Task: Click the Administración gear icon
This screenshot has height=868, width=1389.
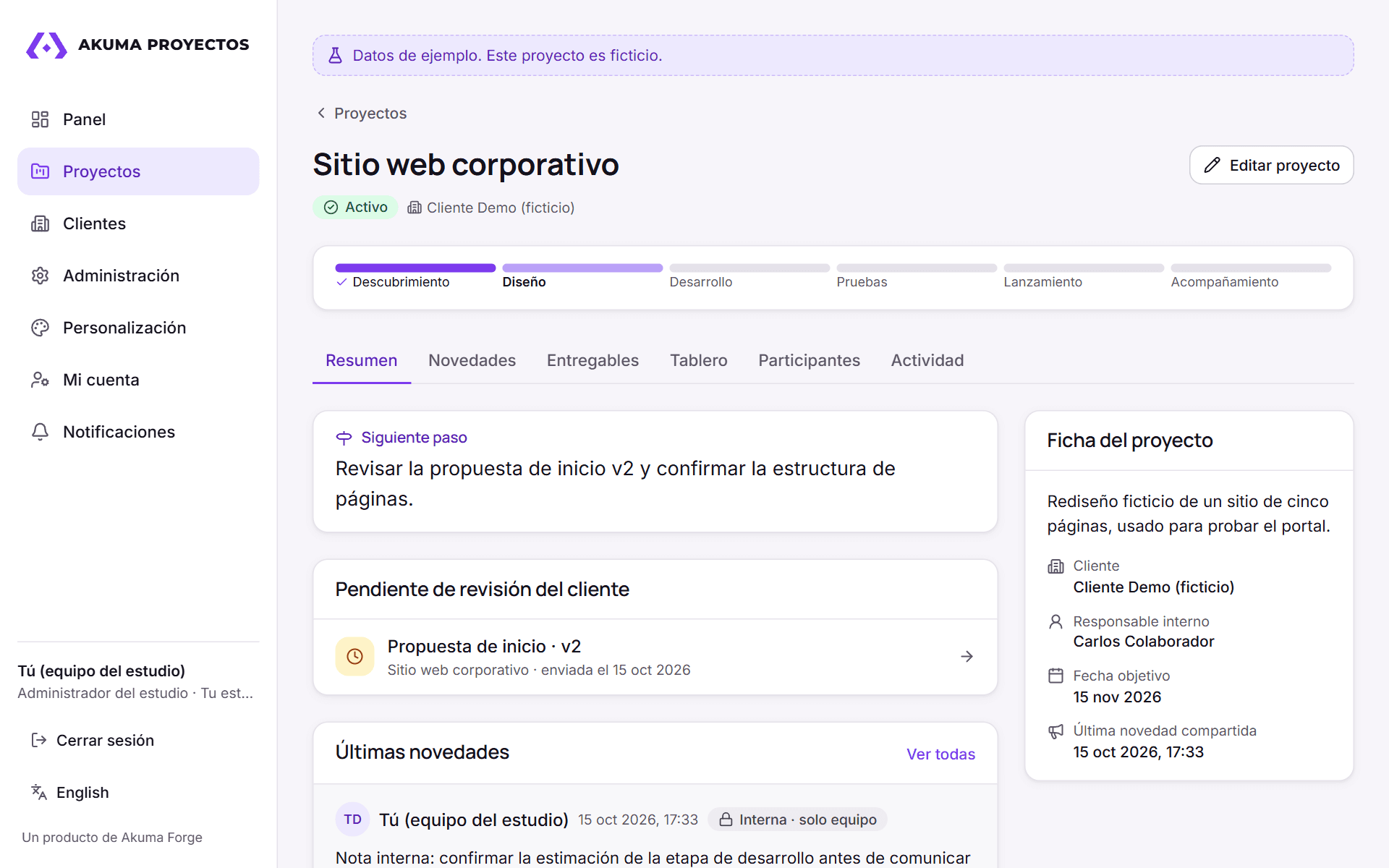Action: [x=40, y=276]
